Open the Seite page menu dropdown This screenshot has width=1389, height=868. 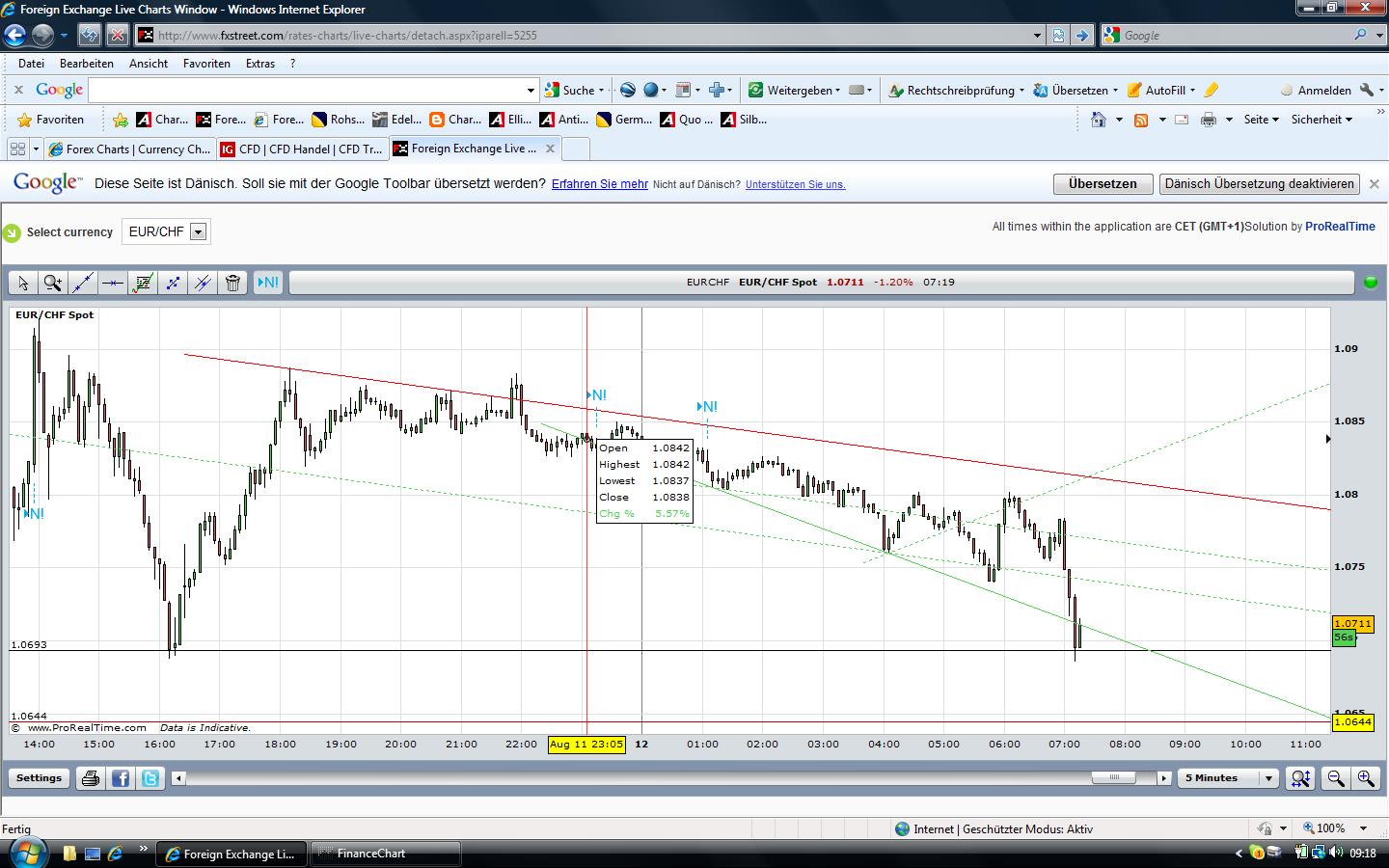coord(1261,120)
